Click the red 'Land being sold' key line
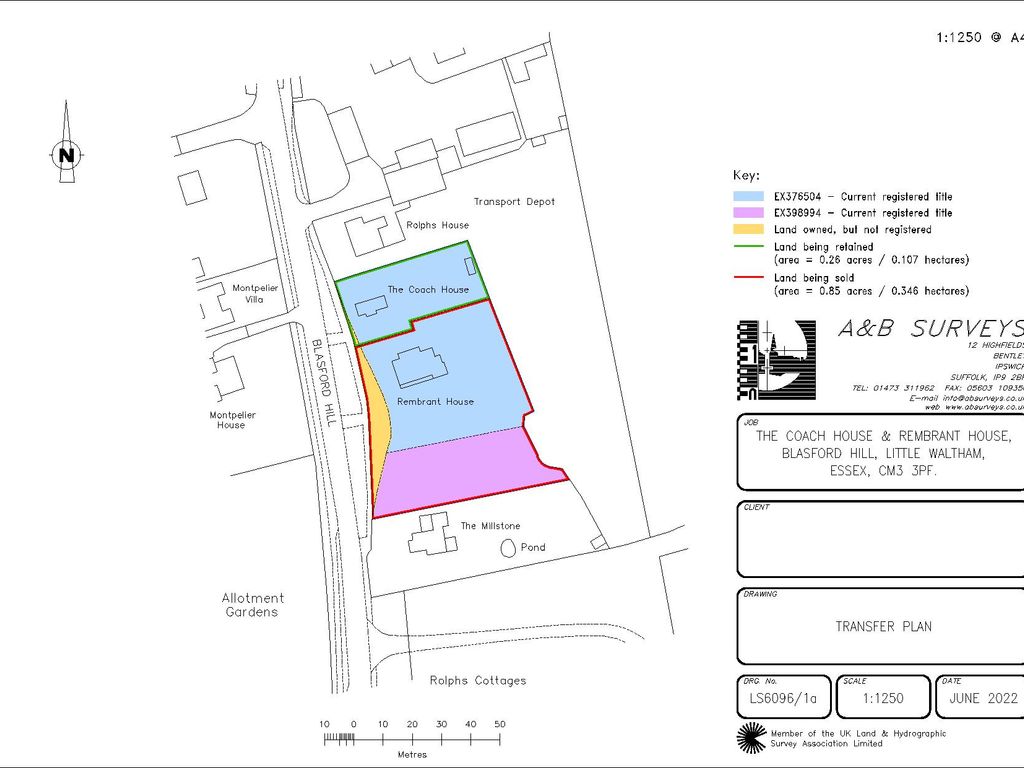The width and height of the screenshot is (1024, 768). [751, 277]
